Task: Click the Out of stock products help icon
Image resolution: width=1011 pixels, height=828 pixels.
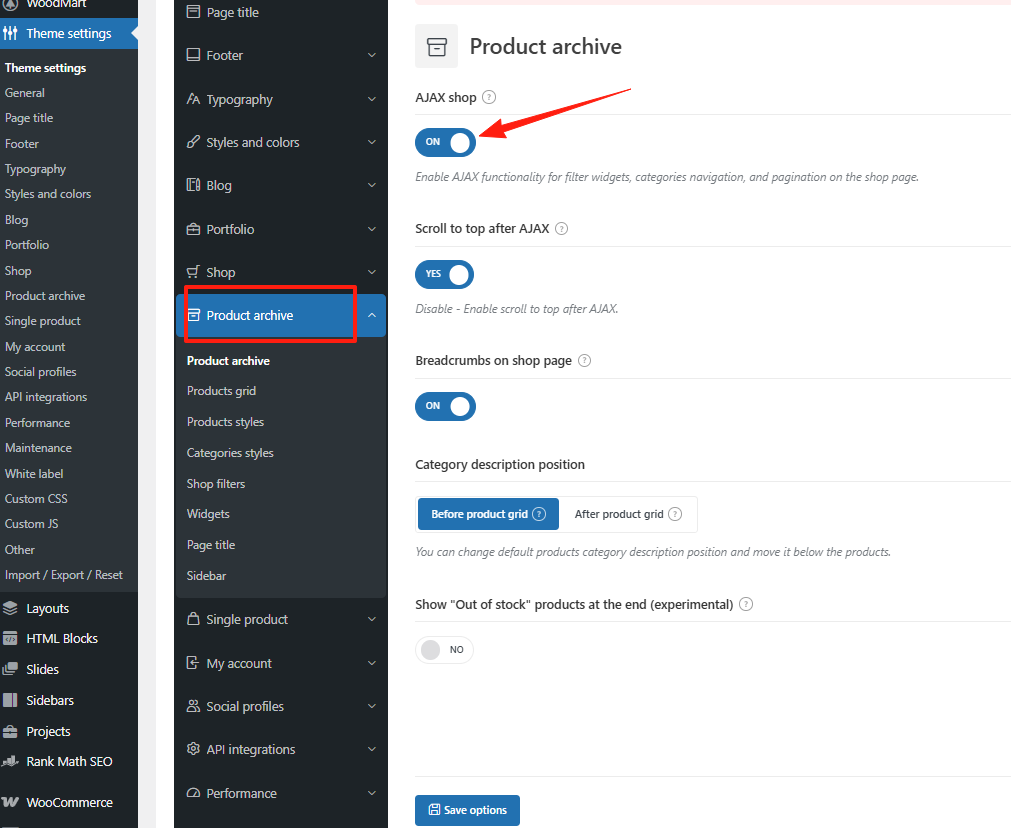Action: pos(745,604)
